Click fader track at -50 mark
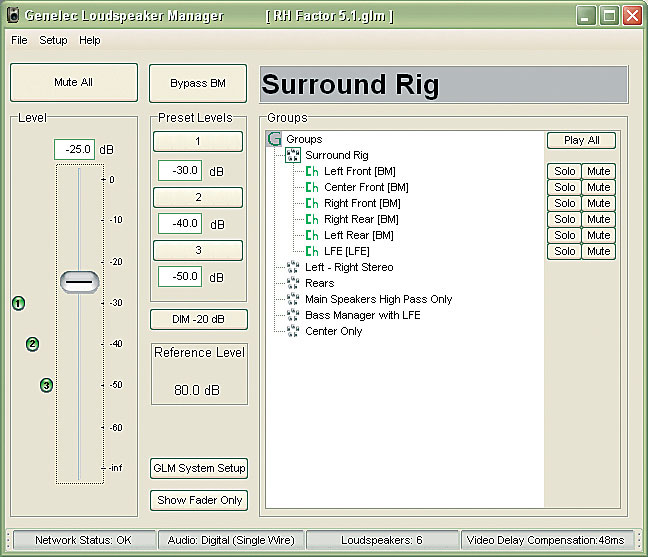648x557 pixels. [x=79, y=385]
